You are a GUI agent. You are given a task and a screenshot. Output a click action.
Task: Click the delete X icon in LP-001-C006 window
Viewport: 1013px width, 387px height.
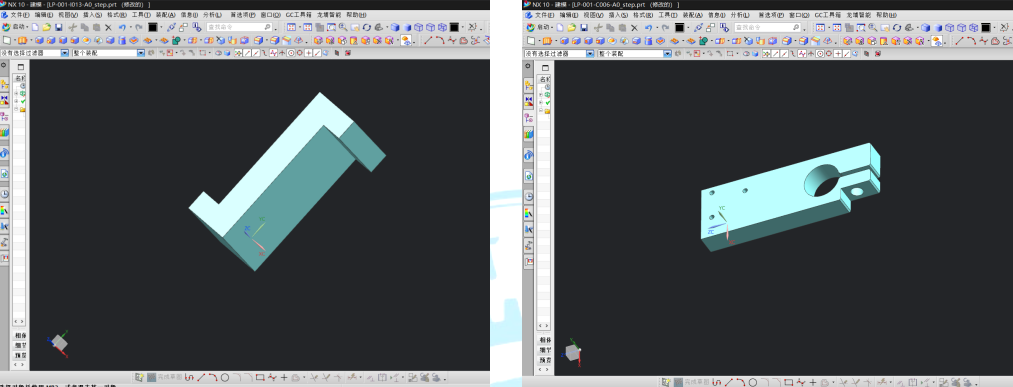634,27
